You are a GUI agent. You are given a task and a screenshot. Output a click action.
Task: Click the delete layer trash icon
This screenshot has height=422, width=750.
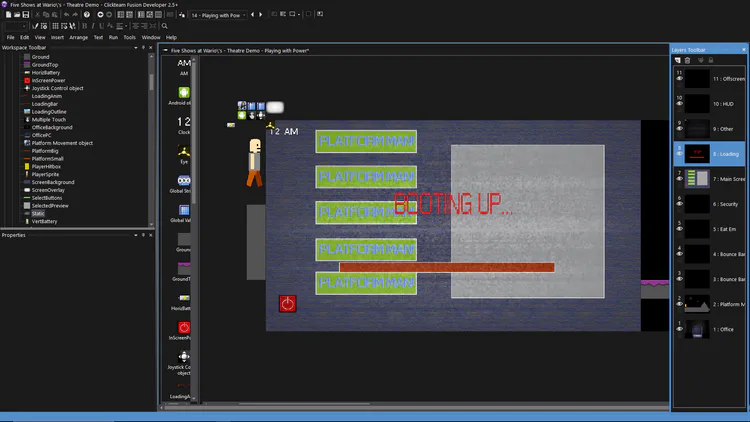(687, 60)
